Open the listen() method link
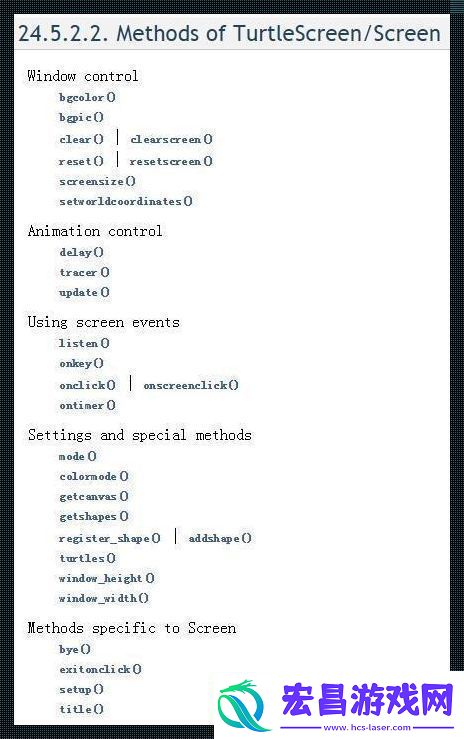This screenshot has width=464, height=739. point(84,344)
